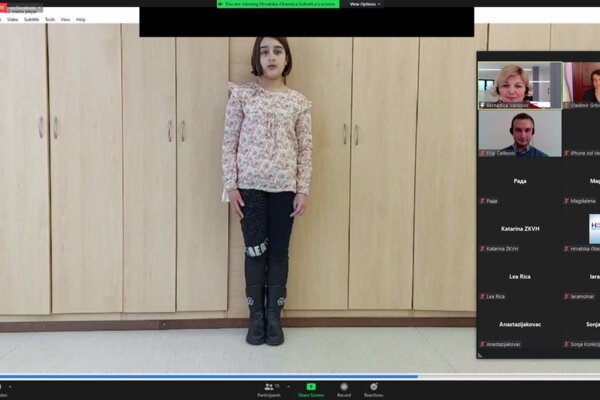
Task: Expand the View Options dropdown
Action: click(x=364, y=4)
